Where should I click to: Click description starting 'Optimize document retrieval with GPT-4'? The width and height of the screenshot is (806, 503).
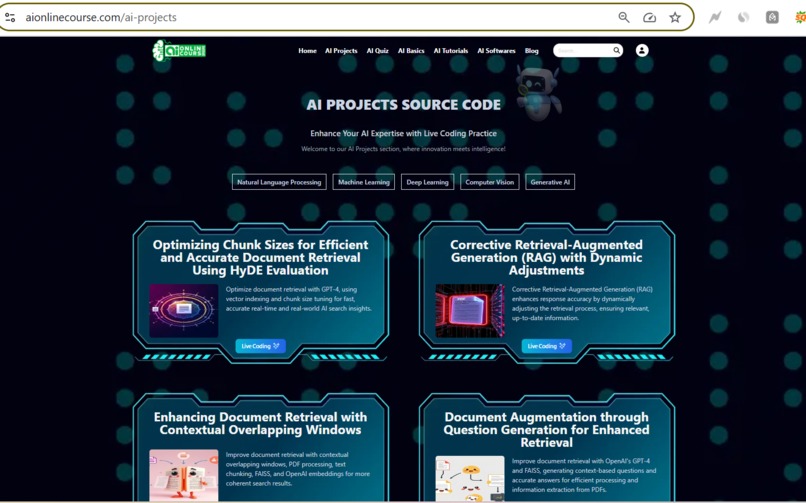point(299,299)
